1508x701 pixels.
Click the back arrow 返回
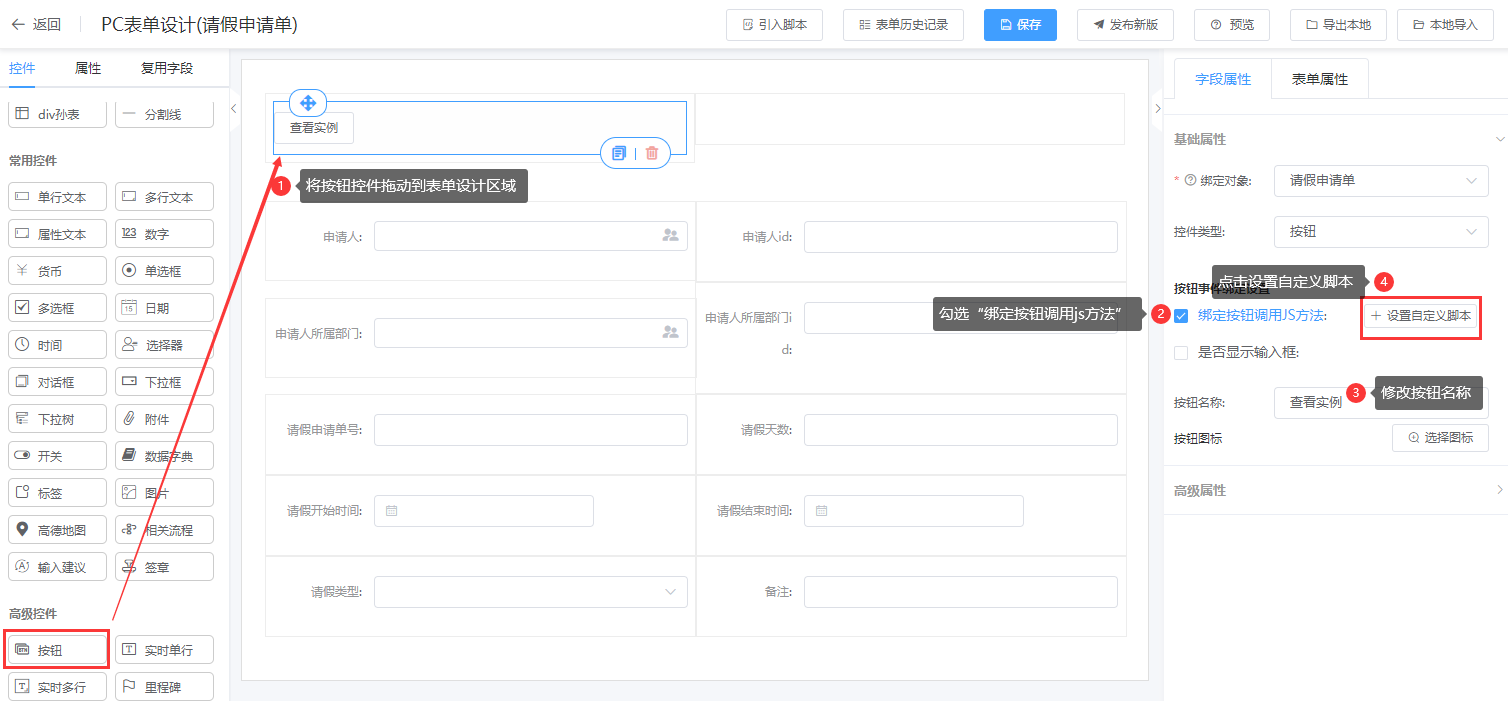(x=35, y=25)
